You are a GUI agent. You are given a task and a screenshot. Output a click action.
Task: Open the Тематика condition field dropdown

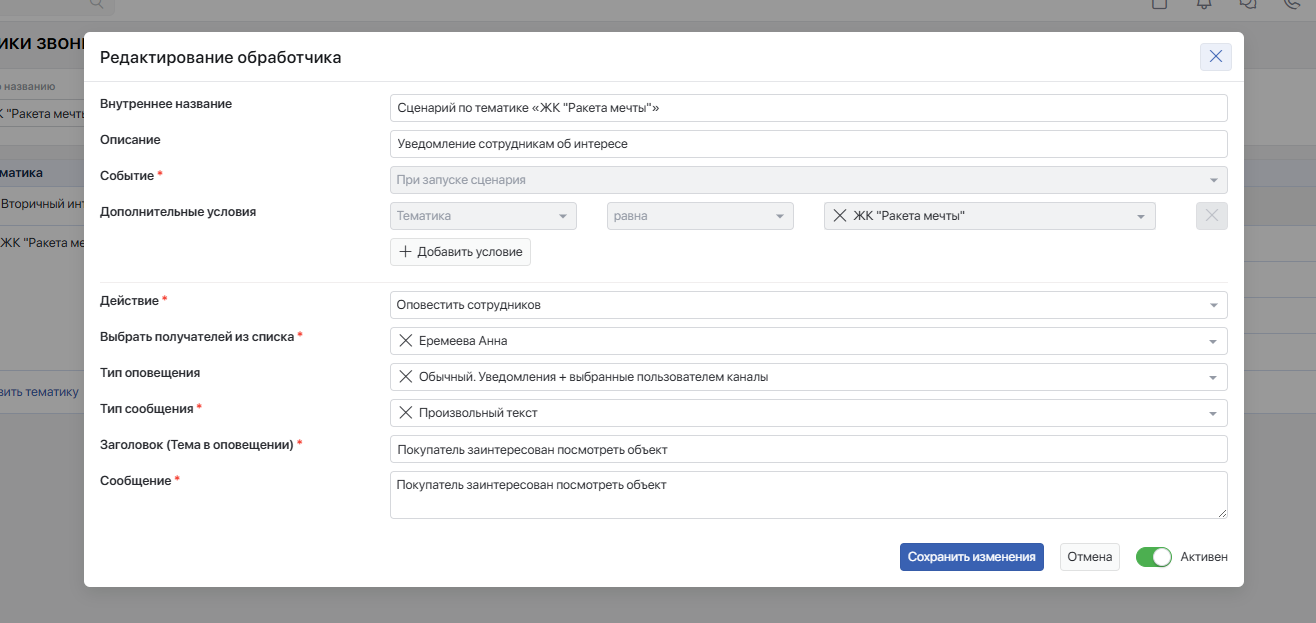(x=483, y=216)
